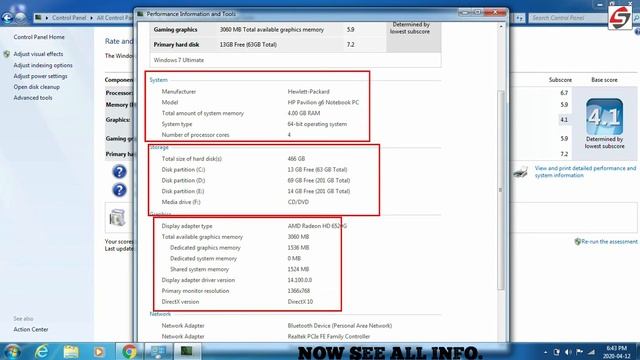
Task: Select the display driver version 14.100.0.0
Action: [300, 280]
